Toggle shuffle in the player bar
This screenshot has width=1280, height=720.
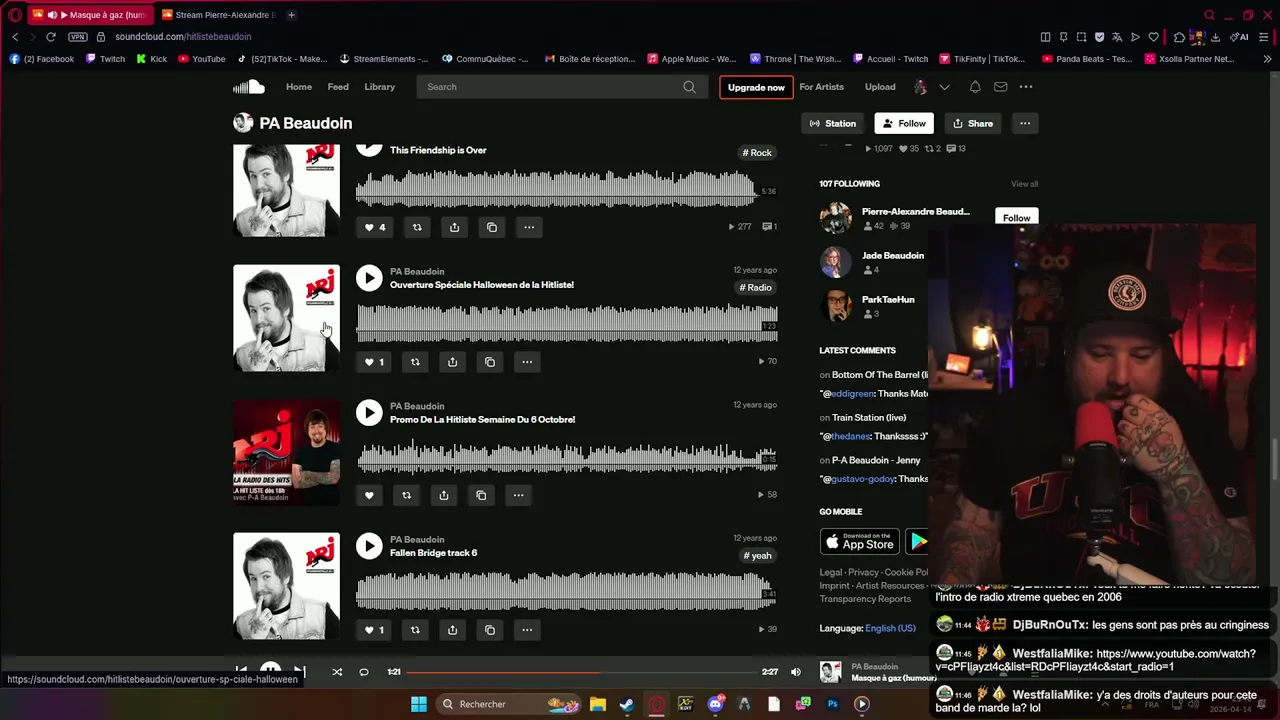[x=337, y=672]
